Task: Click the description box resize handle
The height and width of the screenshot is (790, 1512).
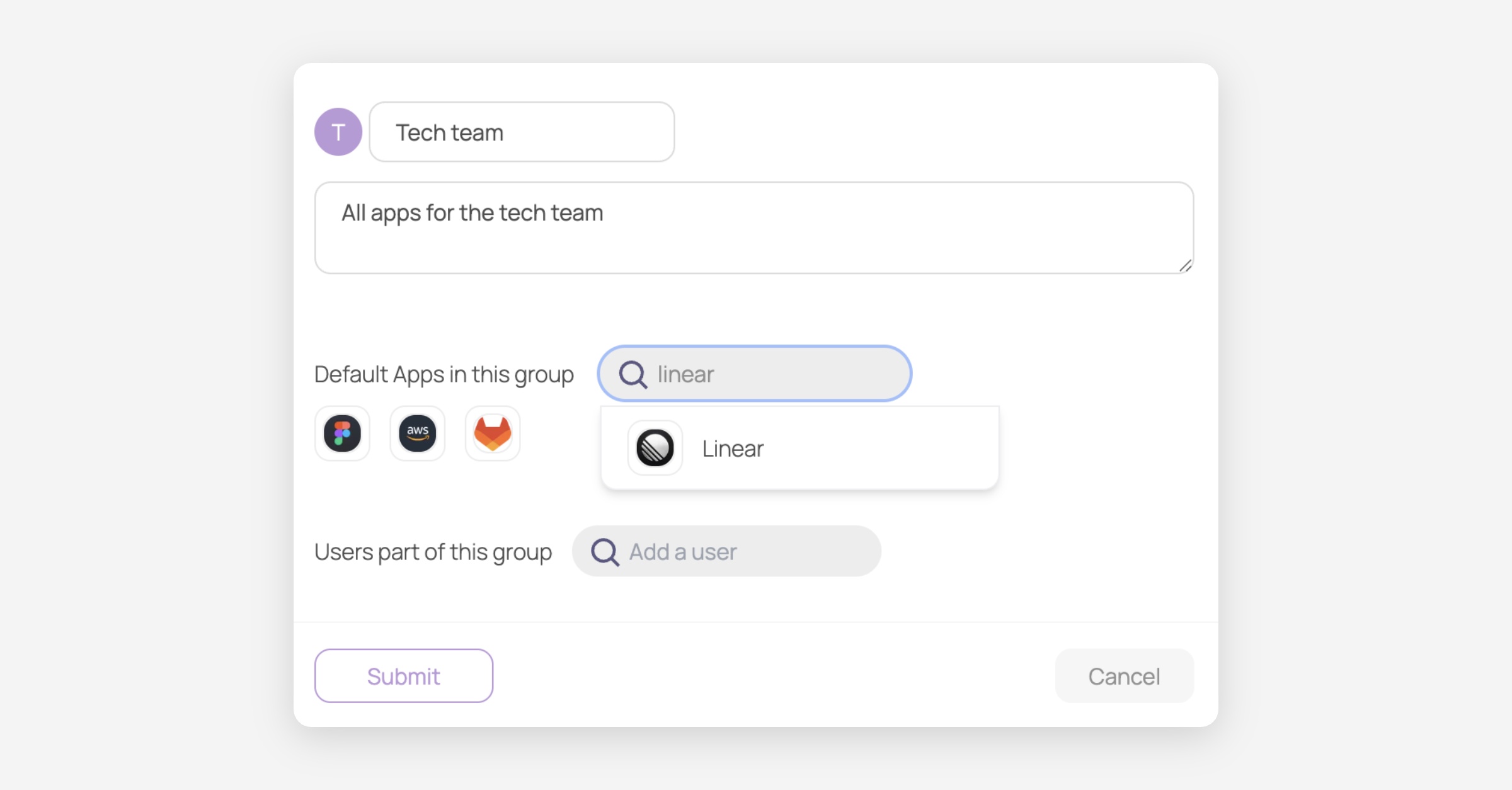Action: point(1185,266)
